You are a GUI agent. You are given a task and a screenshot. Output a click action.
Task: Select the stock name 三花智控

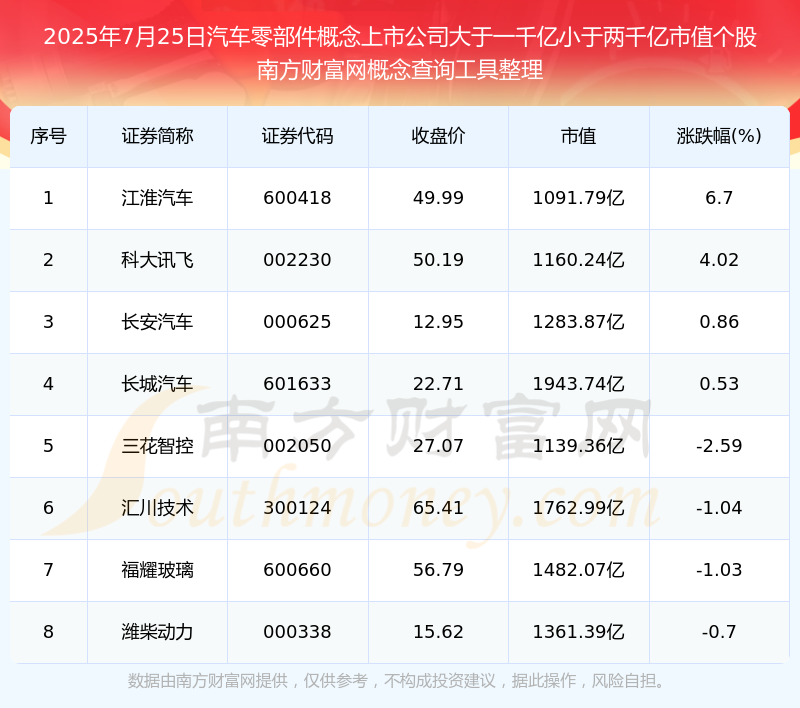[x=157, y=446]
